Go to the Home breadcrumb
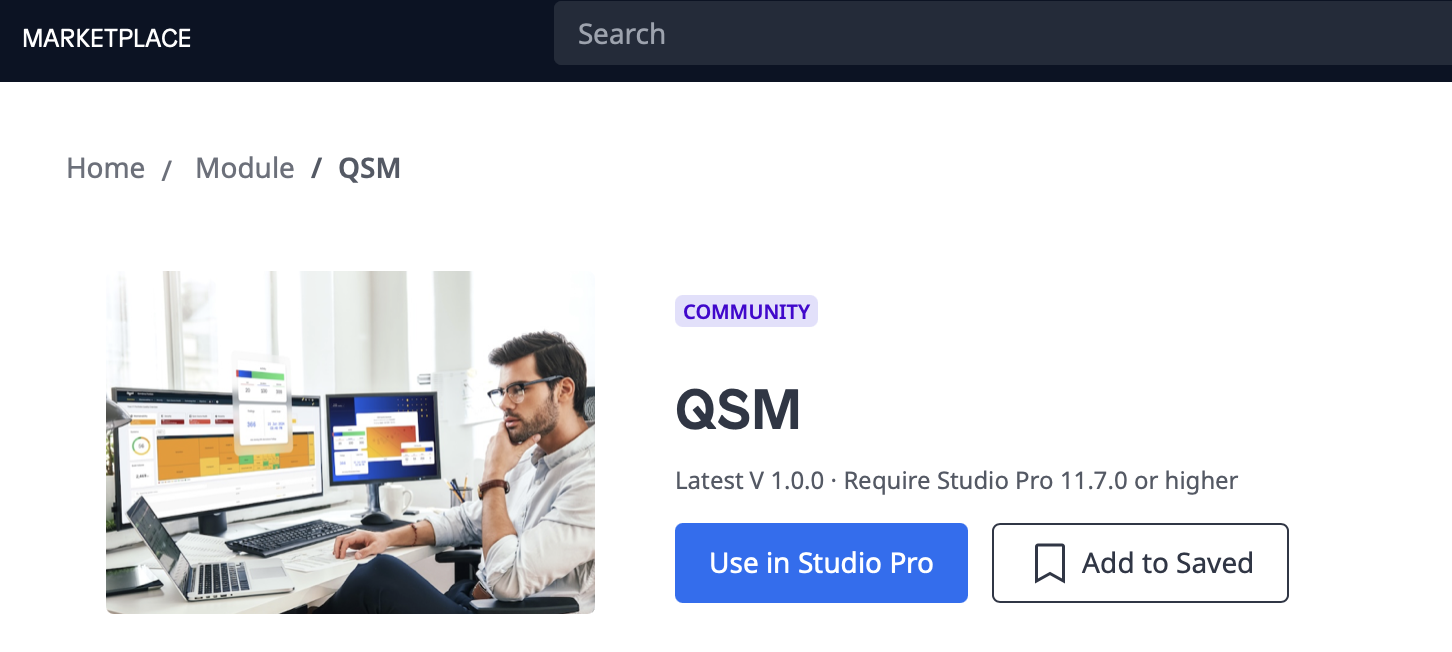The height and width of the screenshot is (652, 1452). pyautogui.click(x=106, y=168)
